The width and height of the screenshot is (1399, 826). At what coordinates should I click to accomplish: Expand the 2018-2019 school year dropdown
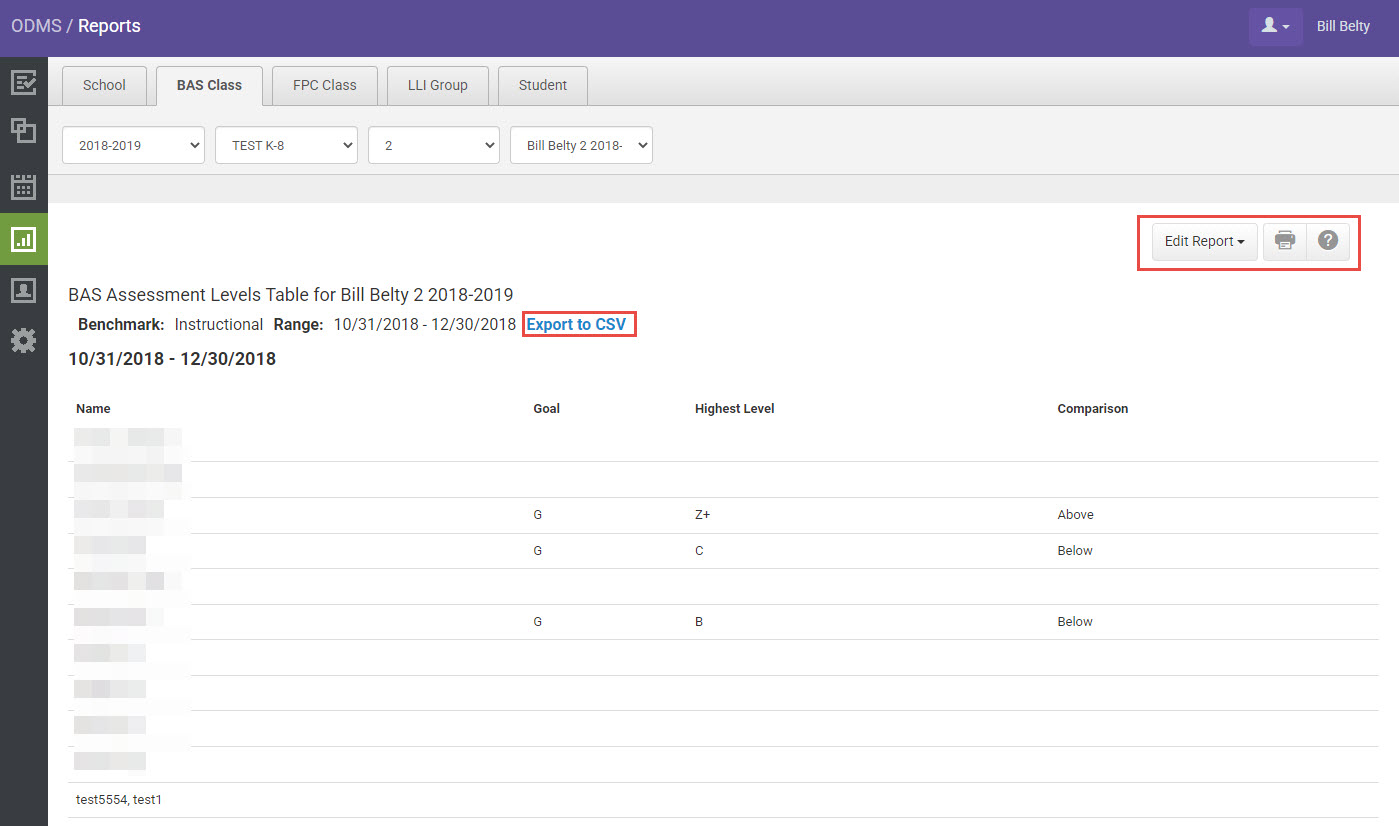pyautogui.click(x=133, y=145)
